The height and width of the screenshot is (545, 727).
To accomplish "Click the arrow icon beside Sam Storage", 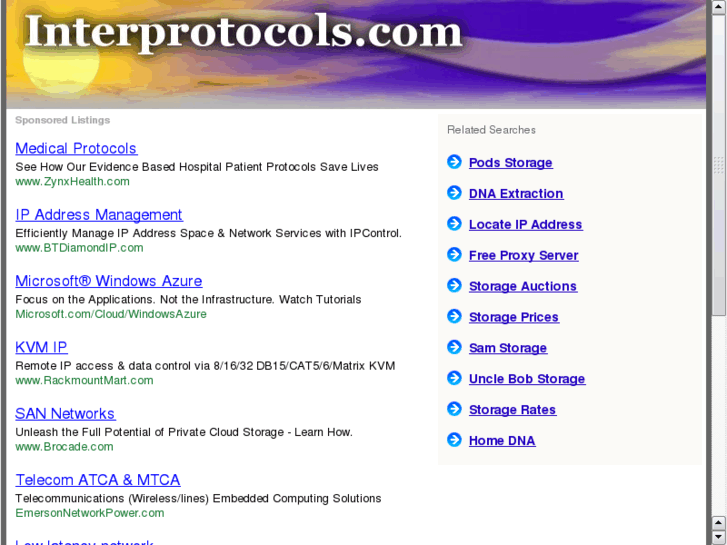I will (454, 347).
